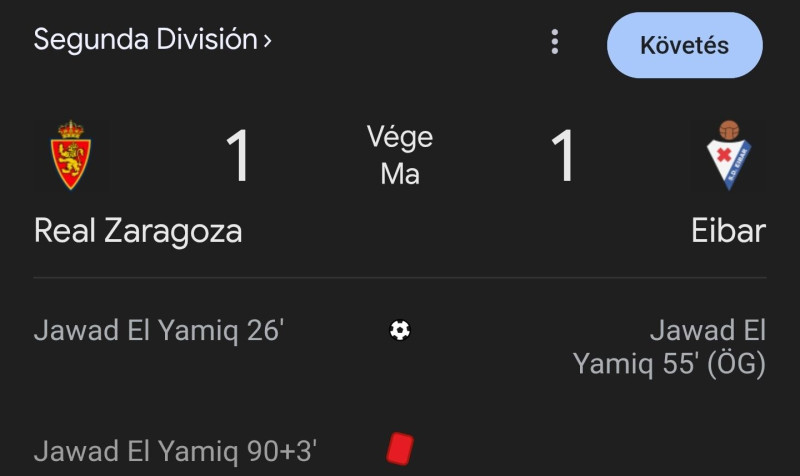Click the Eibar club crest
800x476 pixels.
pos(729,155)
